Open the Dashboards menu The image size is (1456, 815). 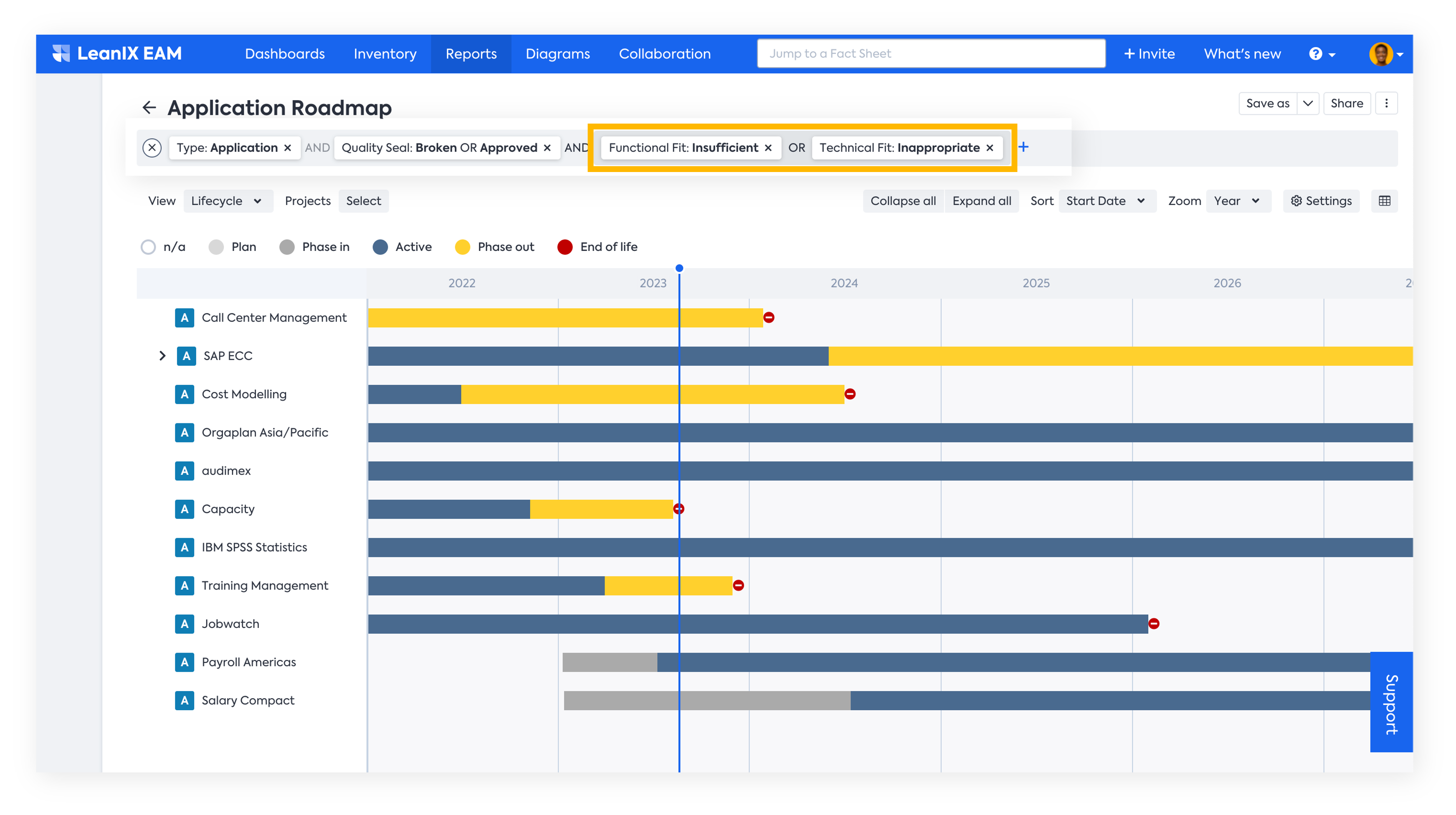pyautogui.click(x=285, y=54)
